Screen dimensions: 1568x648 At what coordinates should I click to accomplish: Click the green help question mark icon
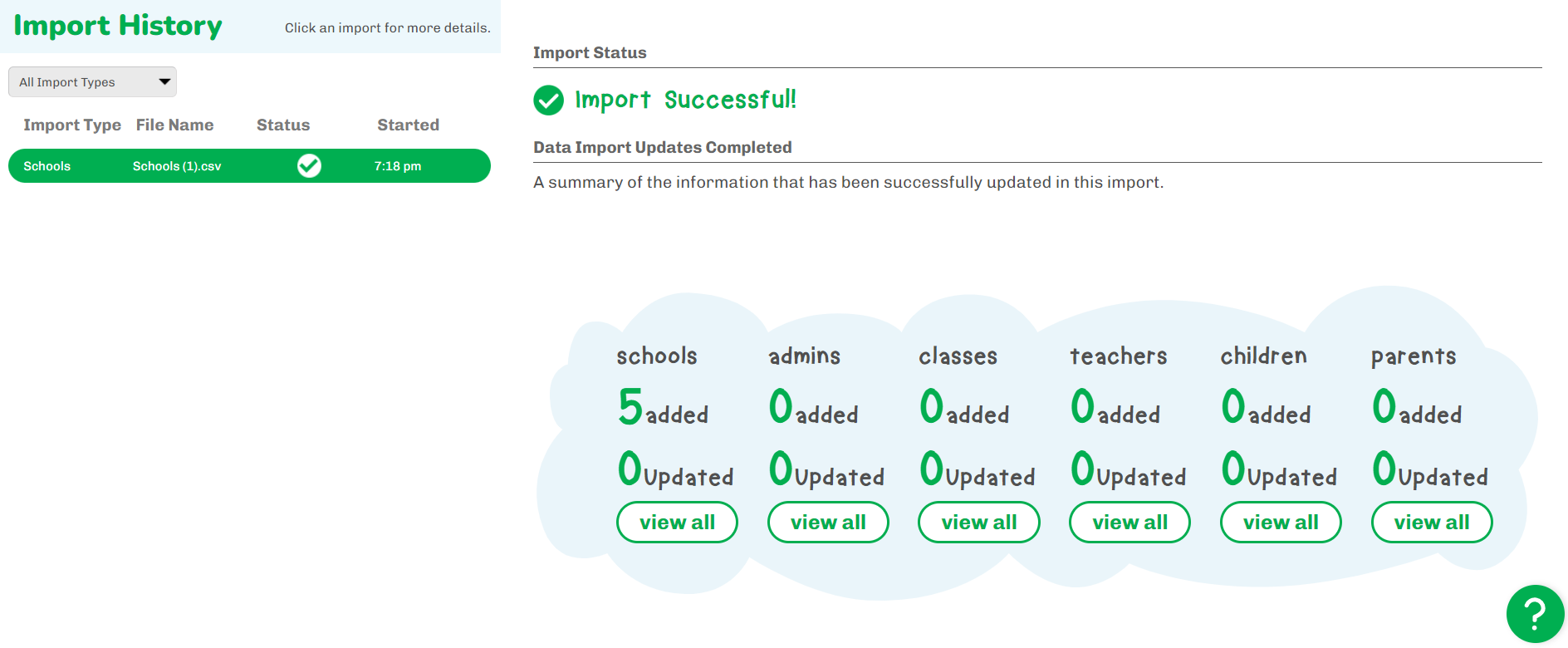coord(1535,614)
